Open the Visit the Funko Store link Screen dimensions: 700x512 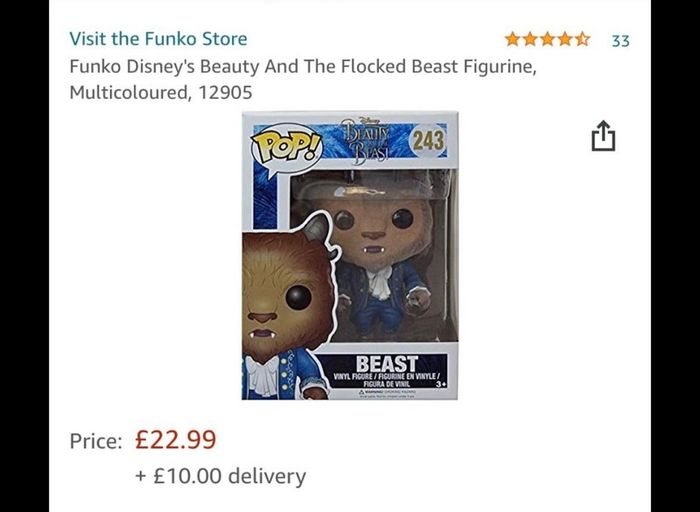click(158, 39)
